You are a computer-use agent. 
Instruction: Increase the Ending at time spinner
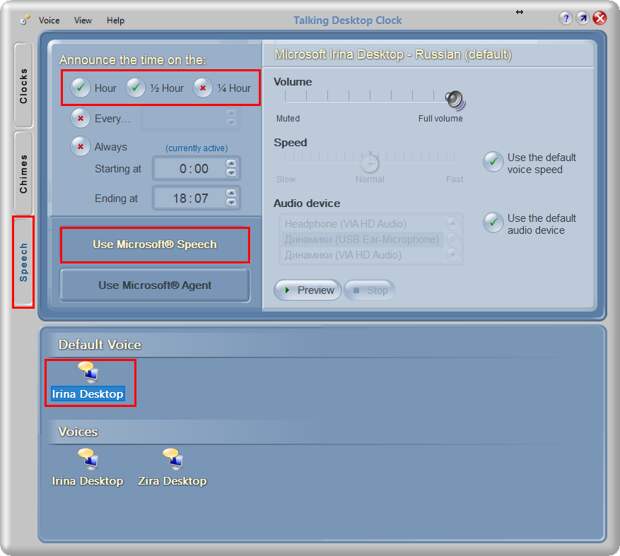(x=231, y=193)
